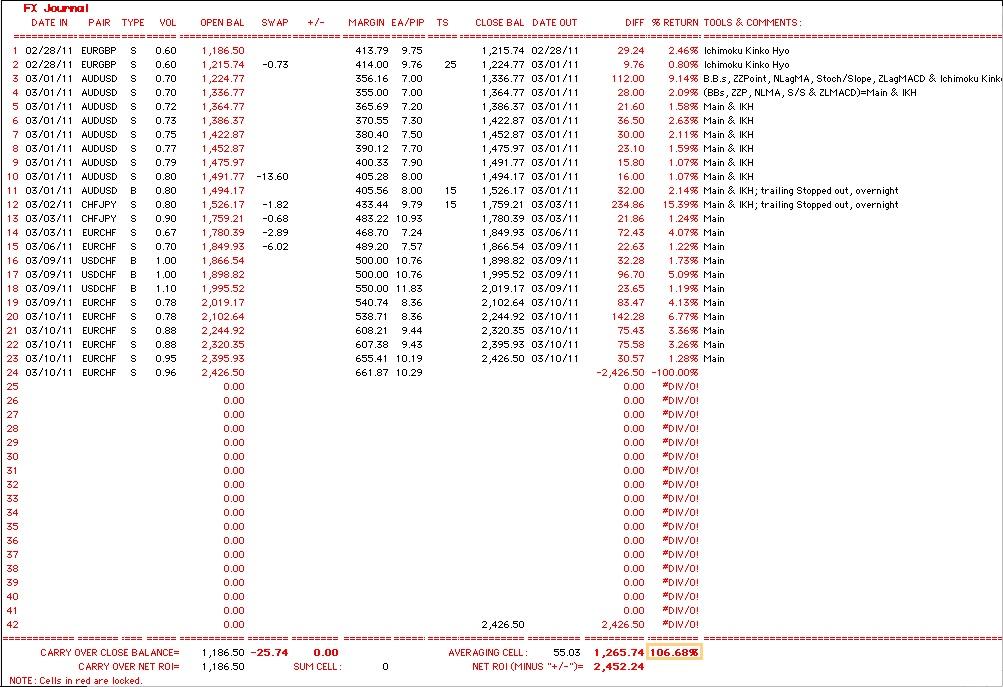The image size is (1003, 687).
Task: Click EA/PIP value 10.19 in row 23
Action: [x=409, y=359]
